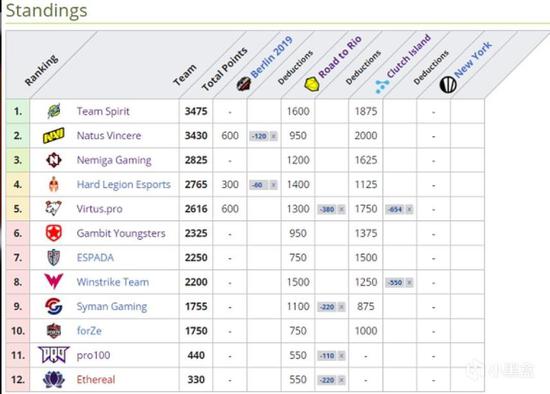Image resolution: width=550 pixels, height=394 pixels.
Task: Open the Nemiga Gaming team link
Action: (114, 160)
